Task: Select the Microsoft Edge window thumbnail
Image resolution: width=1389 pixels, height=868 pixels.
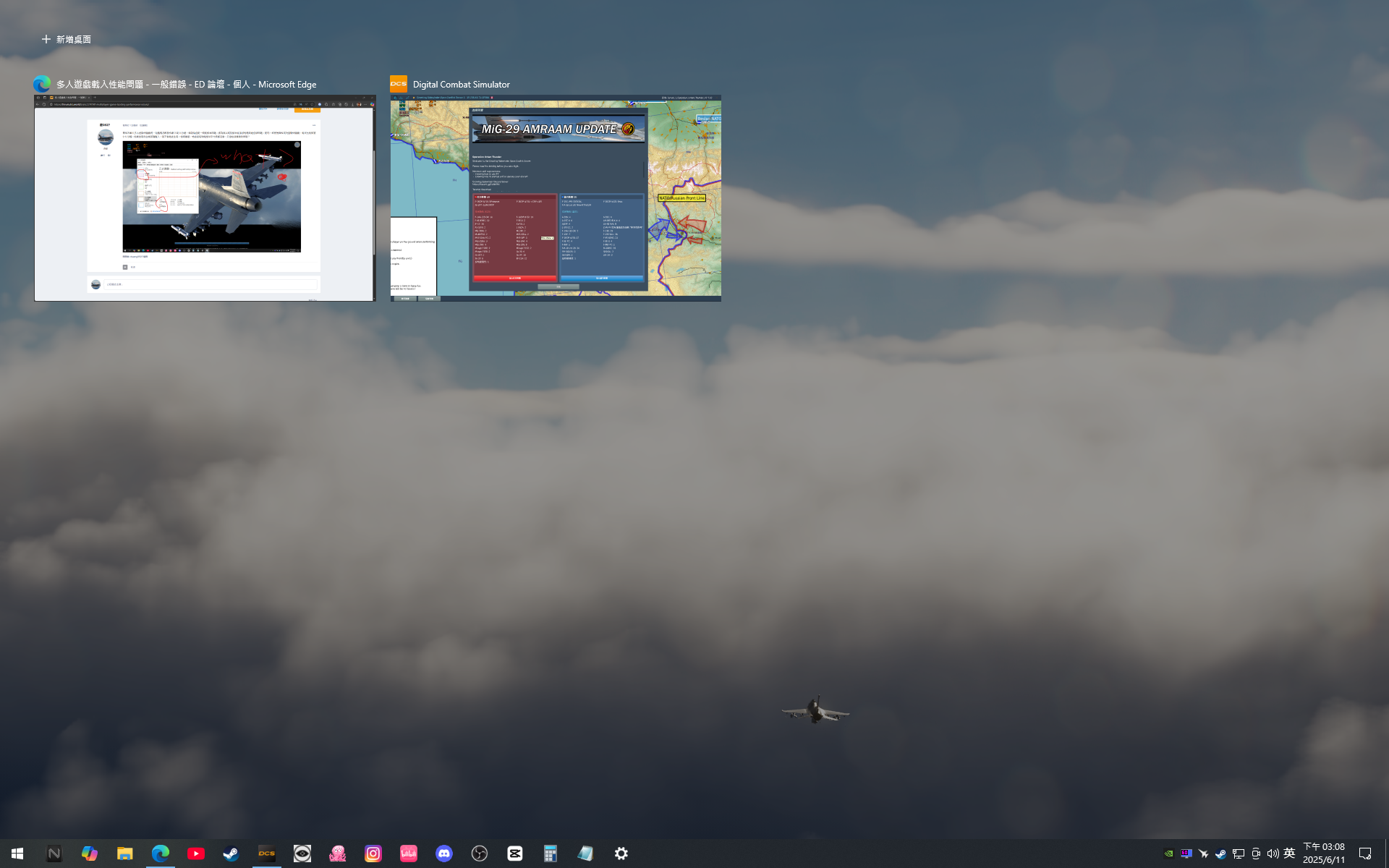Action: click(x=205, y=197)
